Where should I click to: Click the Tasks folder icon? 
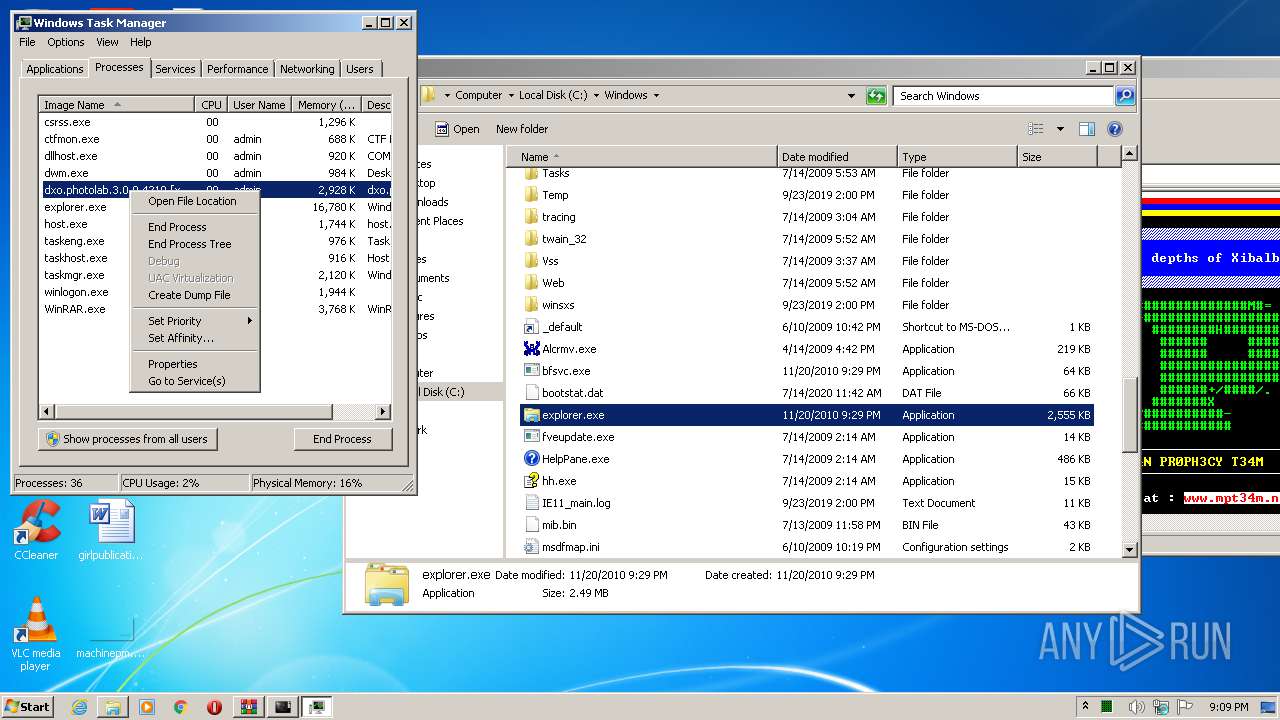coord(532,173)
